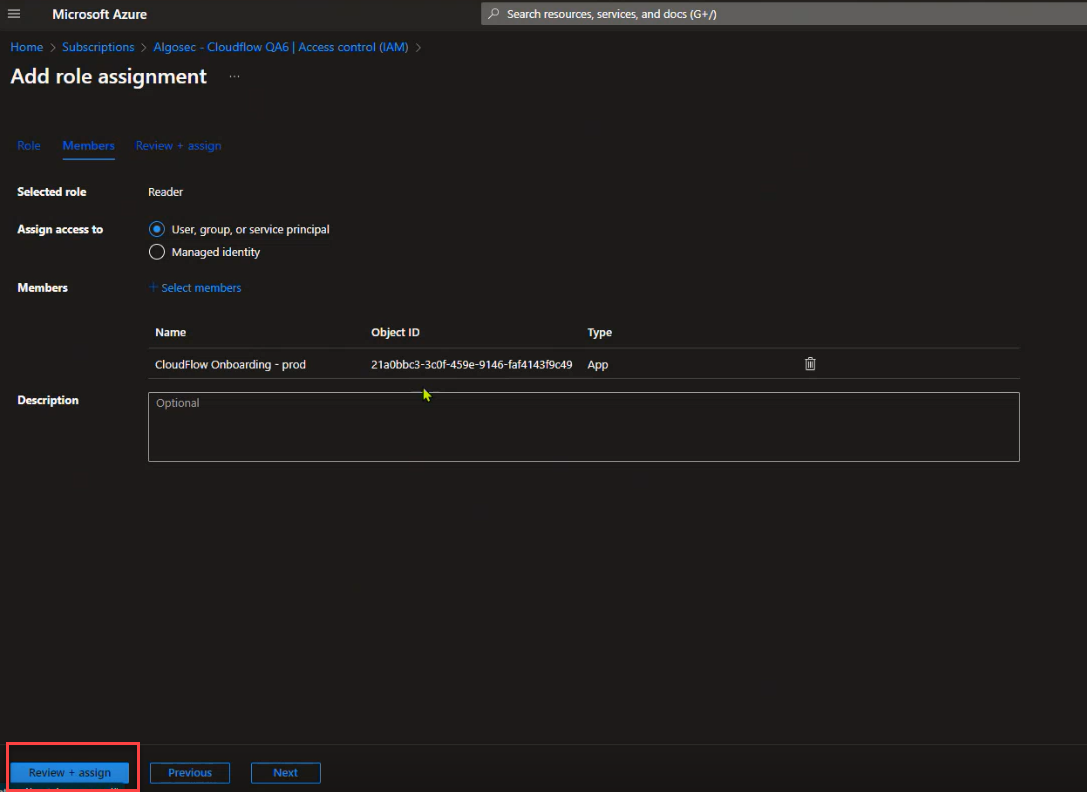Image resolution: width=1087 pixels, height=792 pixels.
Task: Select object ID 21a0bbc3-3c0f-459e-9146-faf4143f9c49
Action: coord(471,364)
